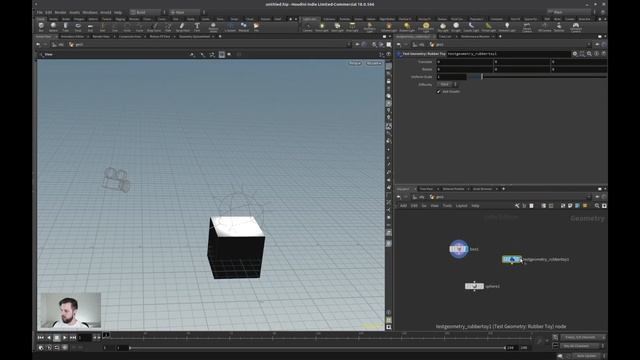Create a Box from the shelf
This screenshot has width=640, height=360.
pyautogui.click(x=41, y=27)
